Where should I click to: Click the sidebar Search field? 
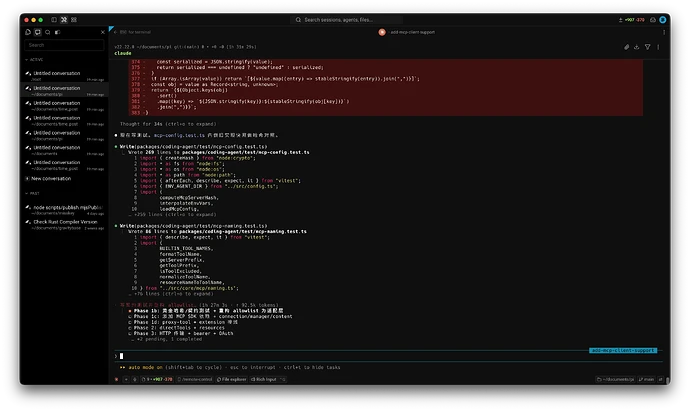click(x=64, y=45)
